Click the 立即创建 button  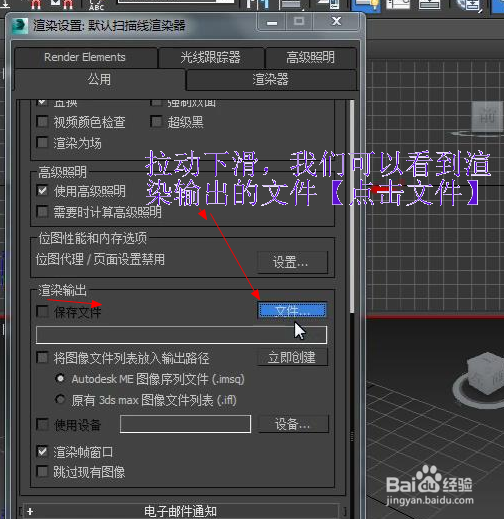292,357
